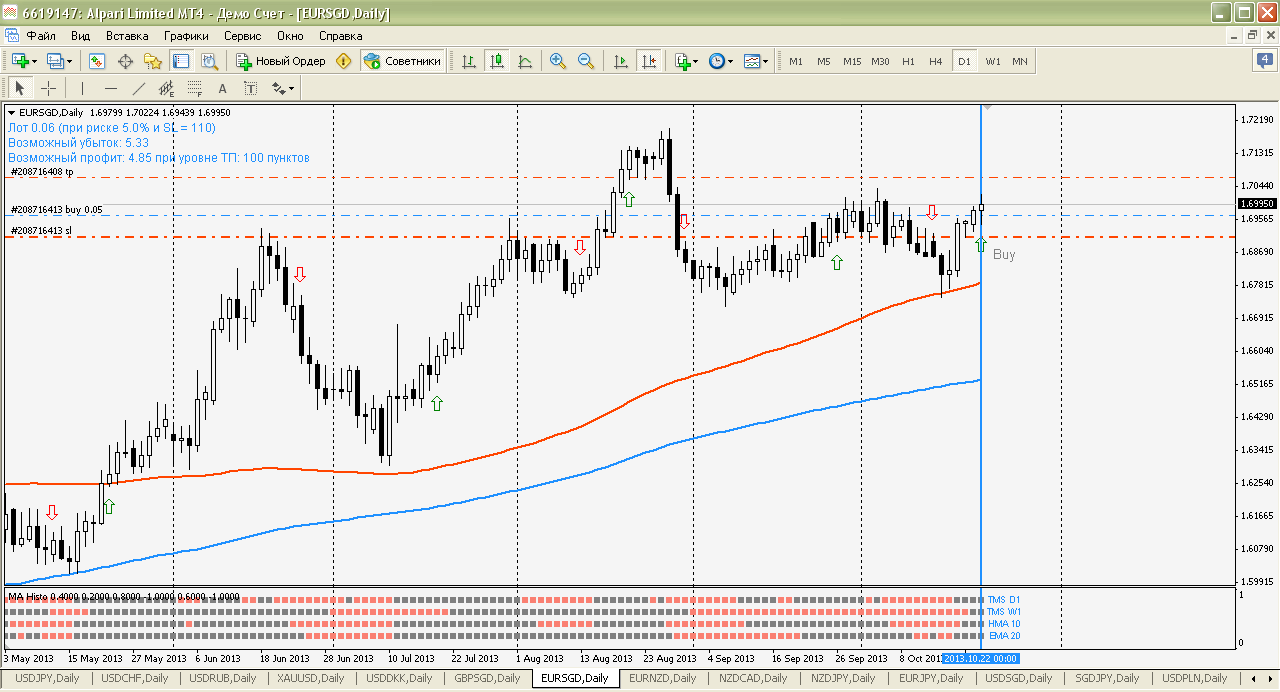The image size is (1280, 692).
Task: Toggle candlestick chart mode
Action: tap(497, 61)
